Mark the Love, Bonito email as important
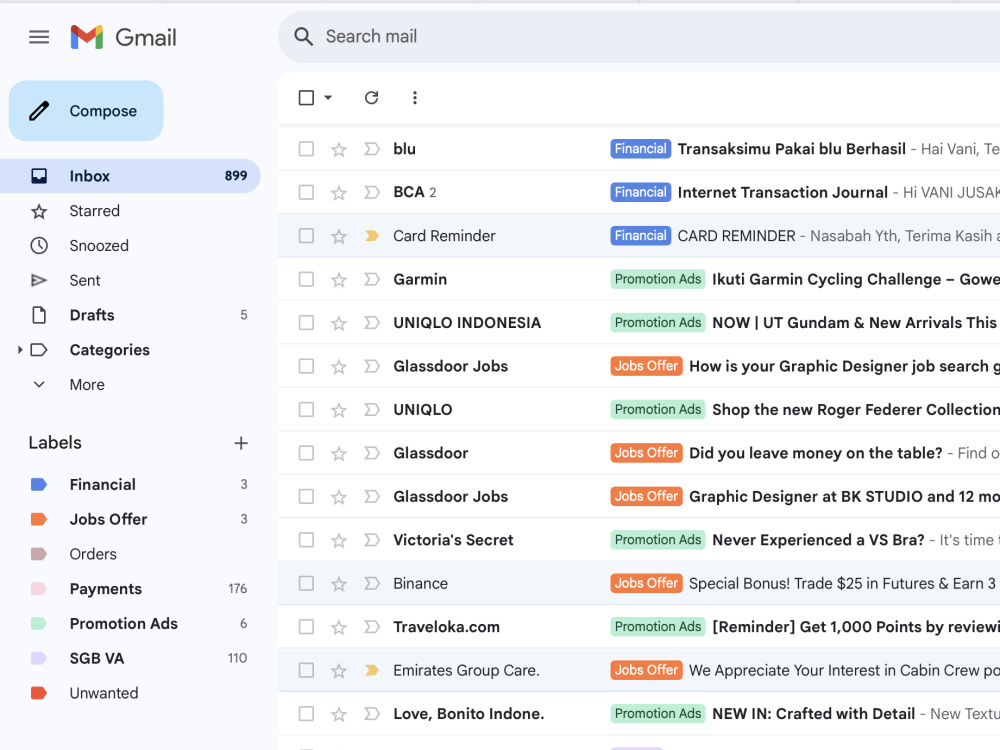The image size is (1000, 750). (x=372, y=714)
